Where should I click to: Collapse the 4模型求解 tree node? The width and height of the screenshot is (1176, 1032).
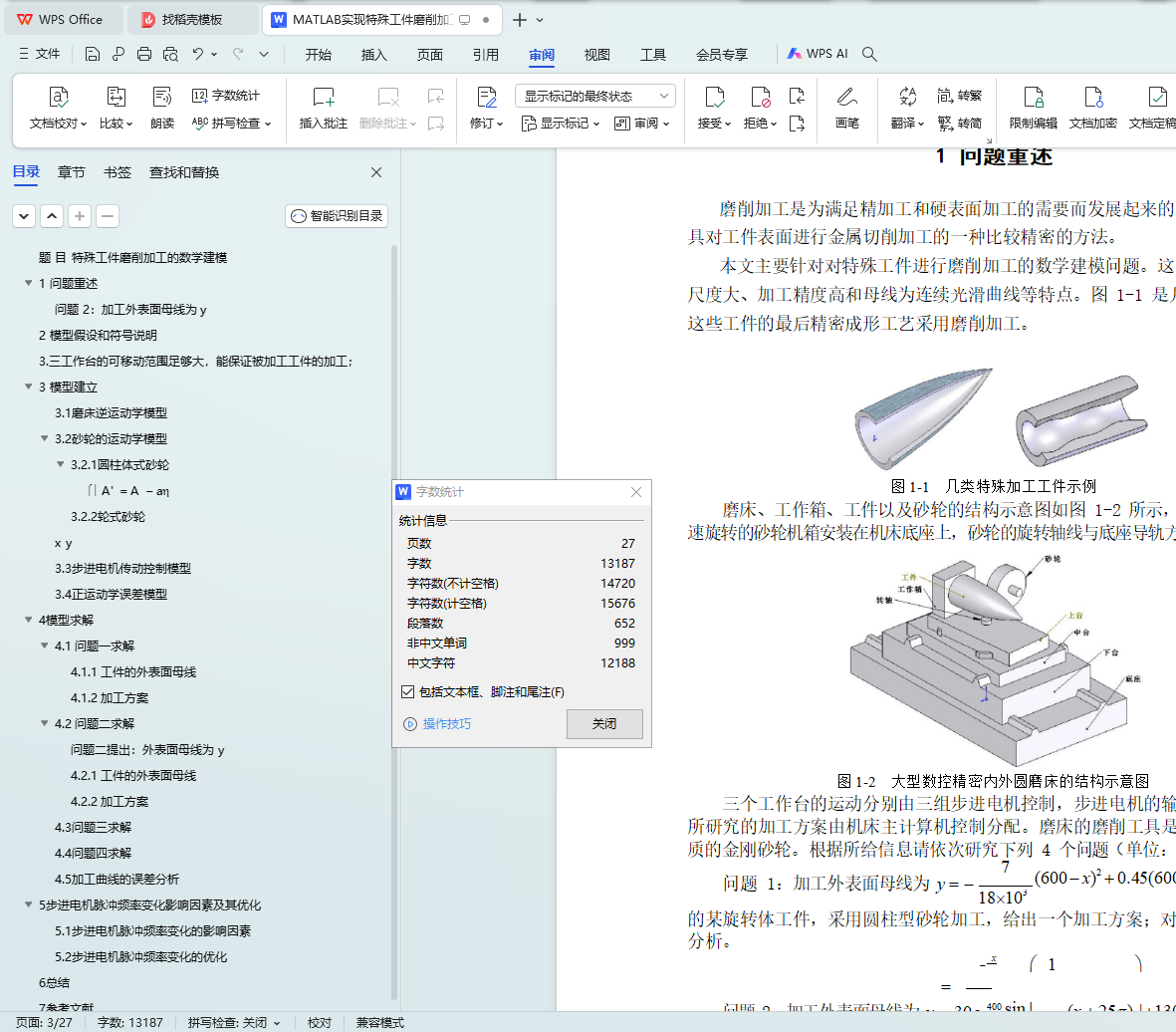[x=29, y=620]
